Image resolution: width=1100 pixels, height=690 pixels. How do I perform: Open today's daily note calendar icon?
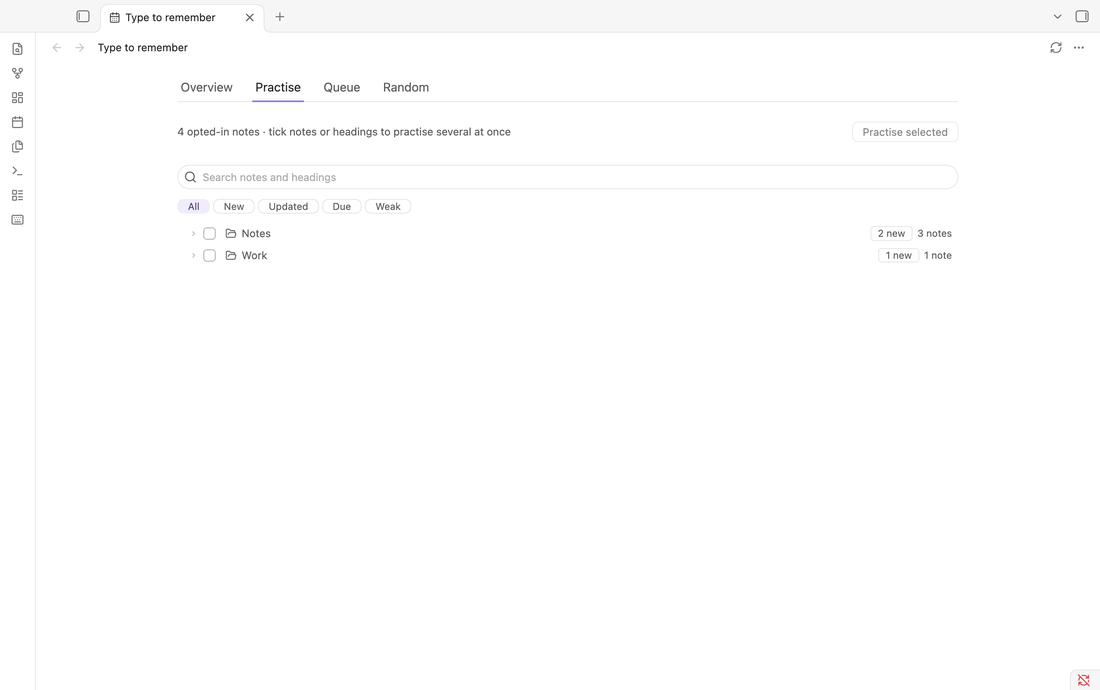coord(18,122)
